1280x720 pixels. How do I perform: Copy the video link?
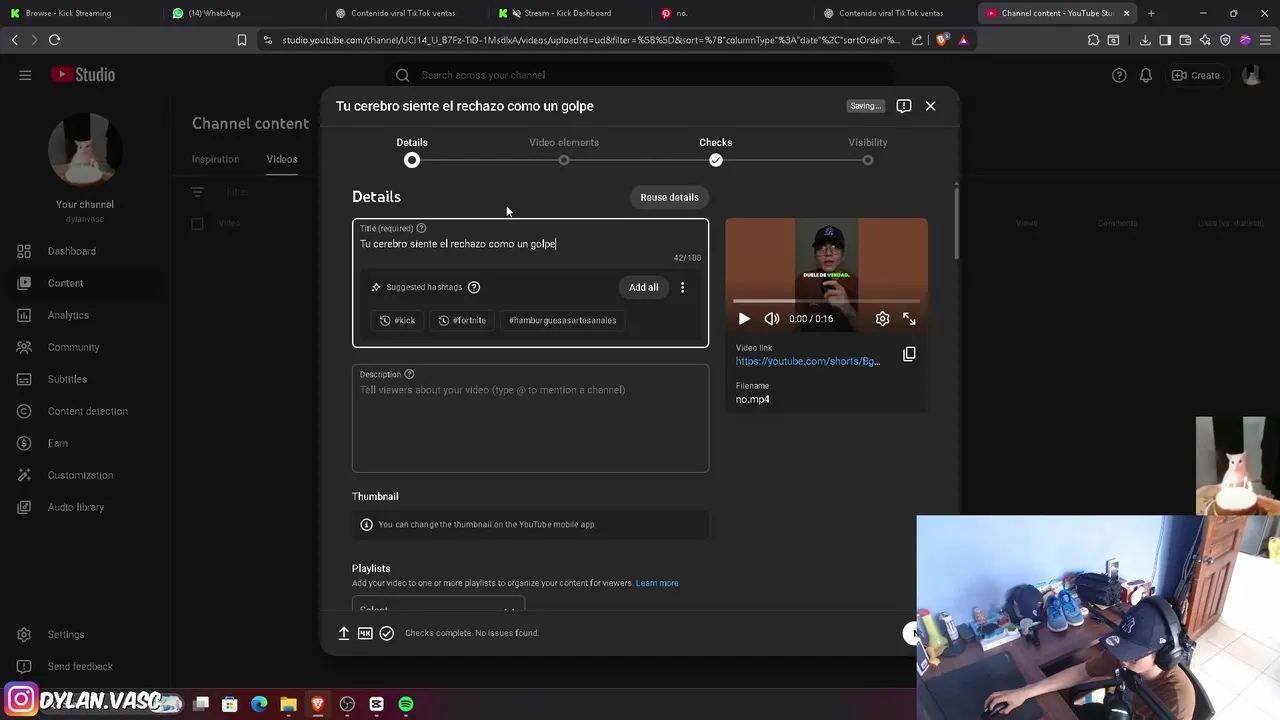tap(909, 354)
